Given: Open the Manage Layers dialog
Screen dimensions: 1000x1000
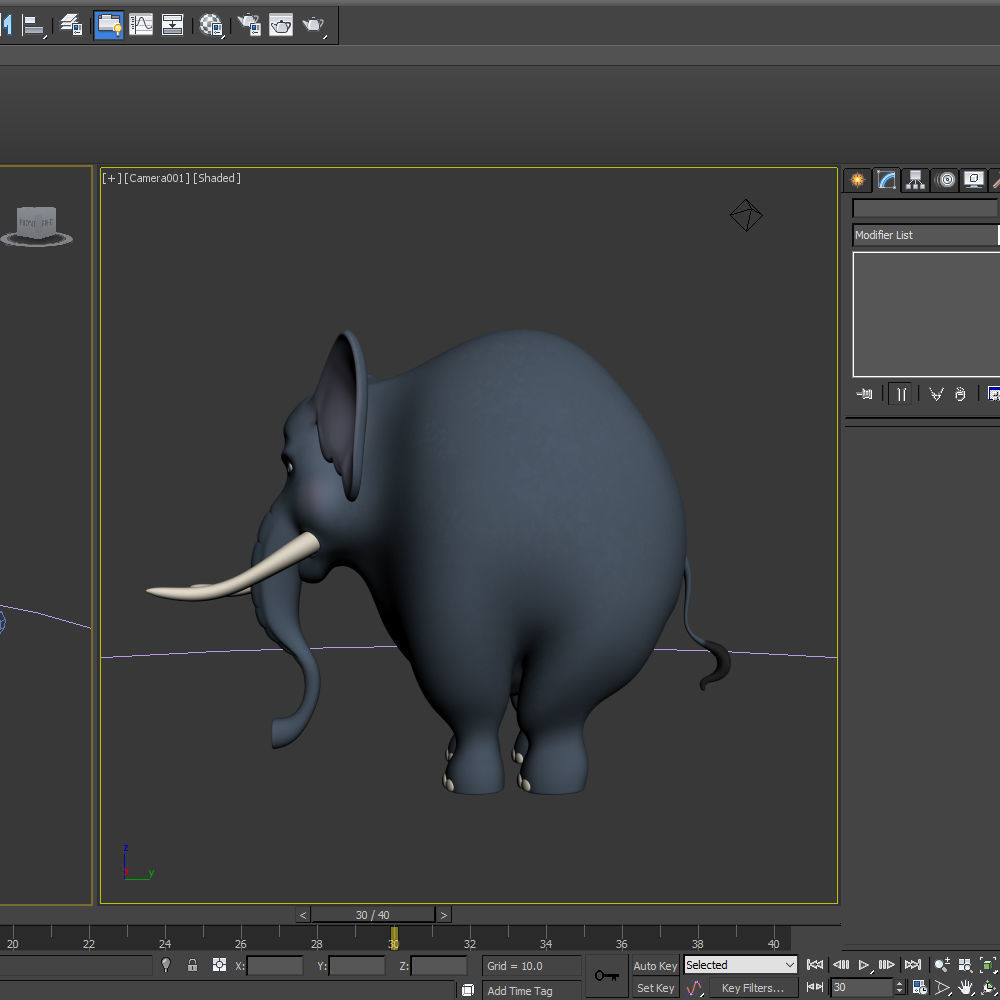Looking at the screenshot, I should [x=70, y=25].
